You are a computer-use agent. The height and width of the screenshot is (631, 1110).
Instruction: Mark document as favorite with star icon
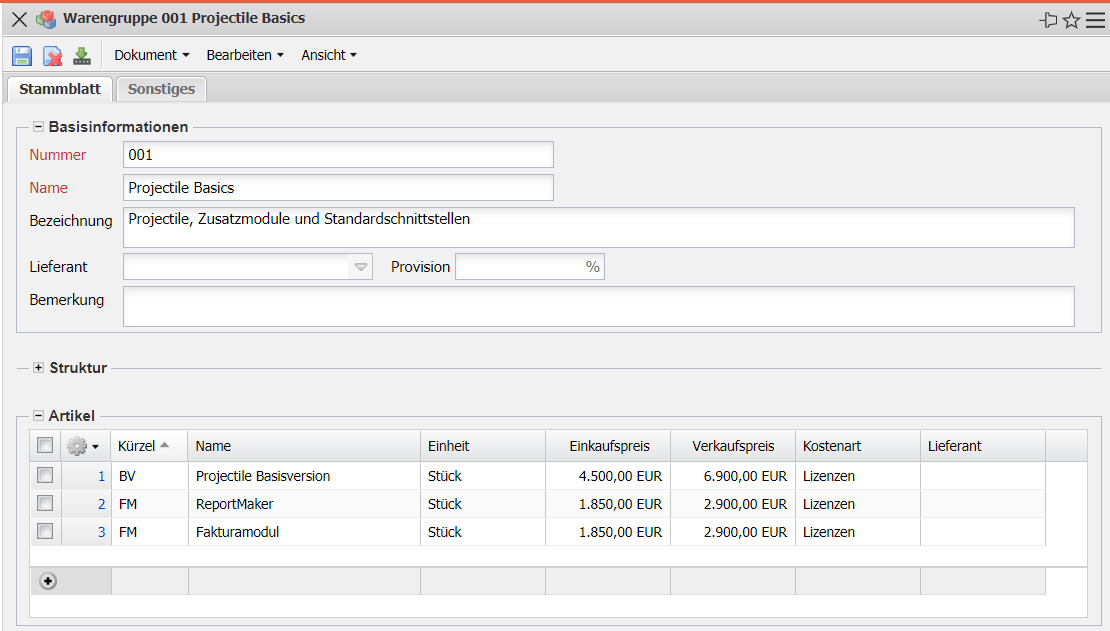(x=1071, y=20)
